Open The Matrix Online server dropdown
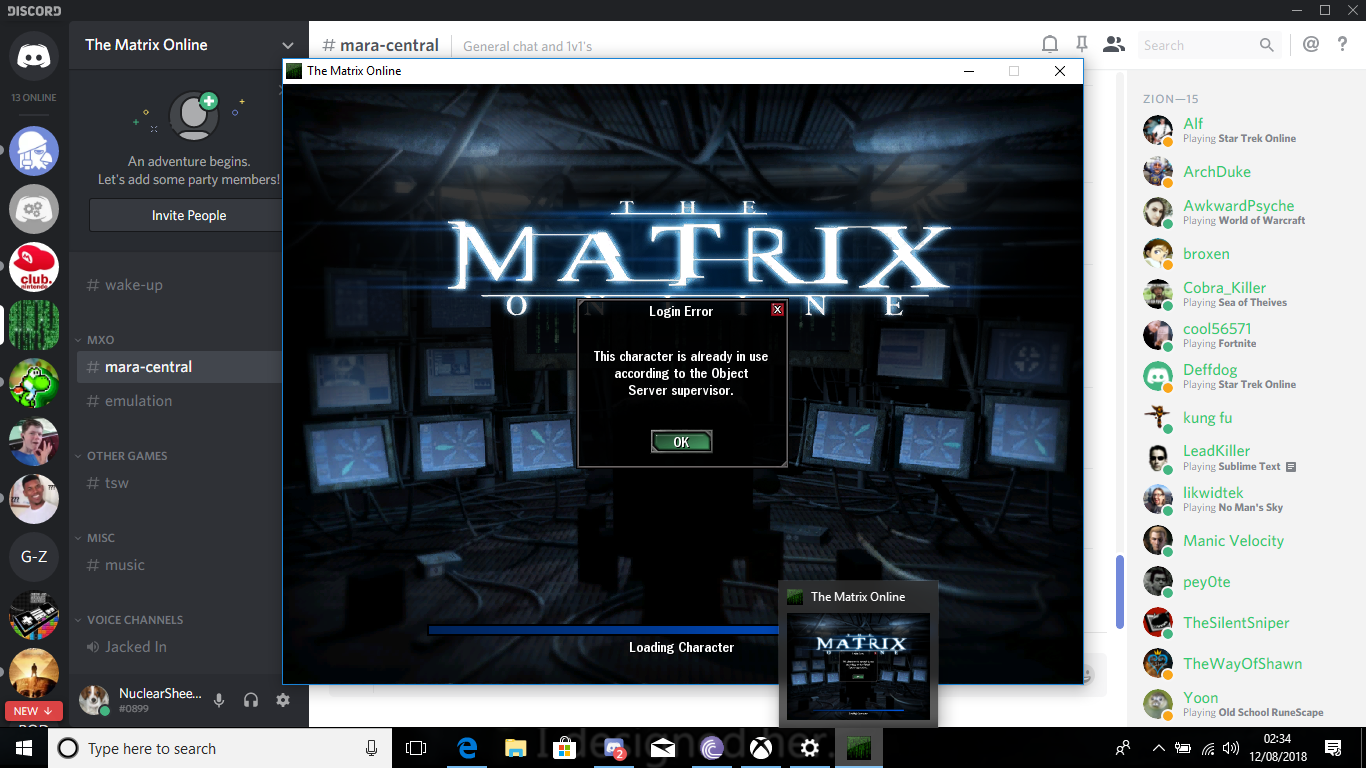1366x768 pixels. click(x=288, y=45)
